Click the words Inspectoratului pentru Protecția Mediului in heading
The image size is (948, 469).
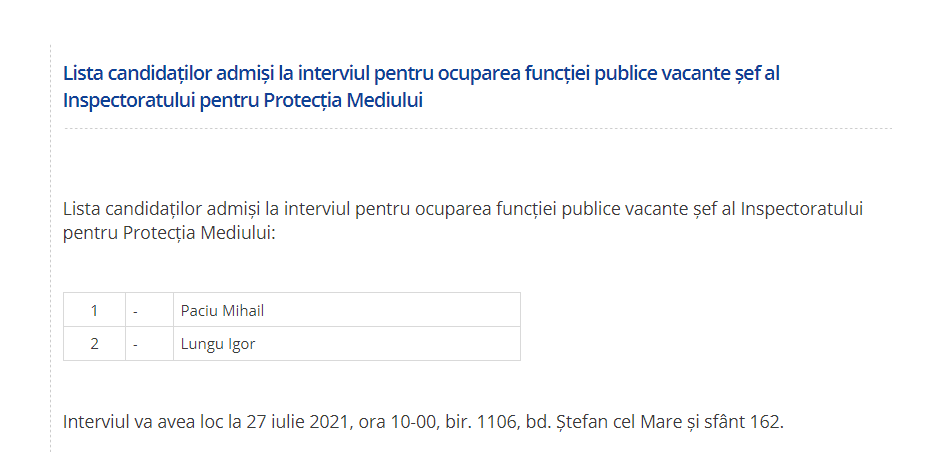(x=242, y=100)
